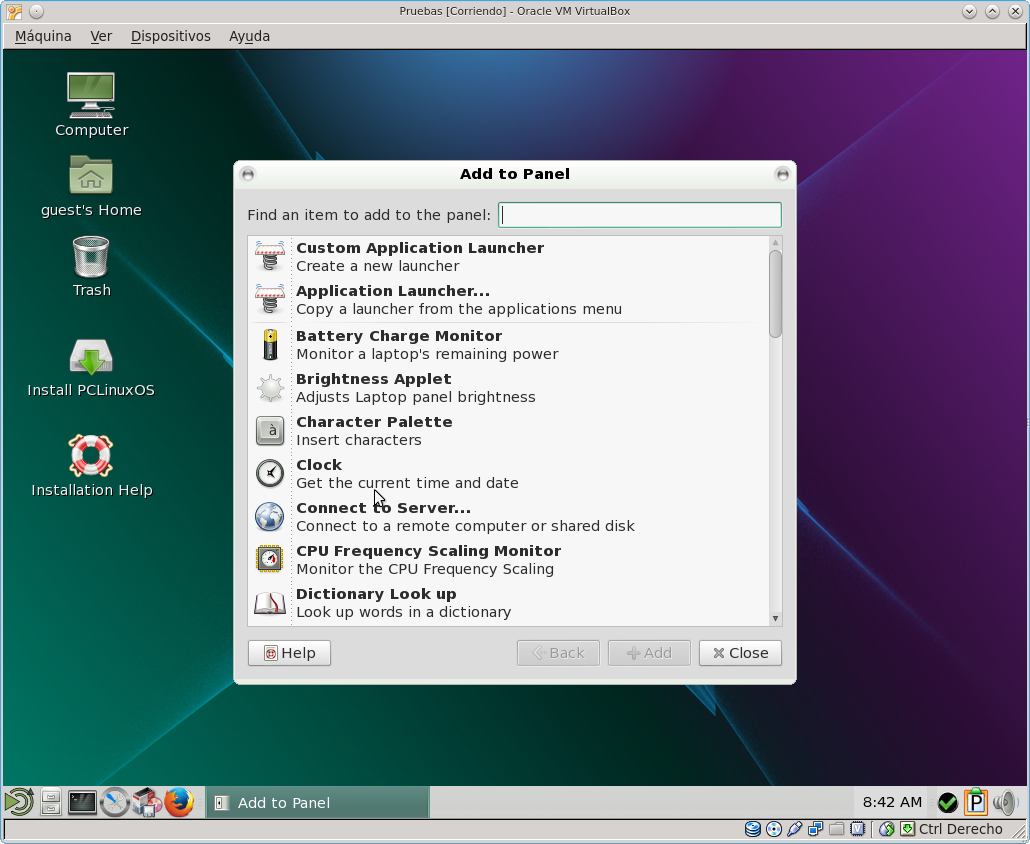Select the CPU Frequency Scaling Monitor icon

(x=269, y=559)
